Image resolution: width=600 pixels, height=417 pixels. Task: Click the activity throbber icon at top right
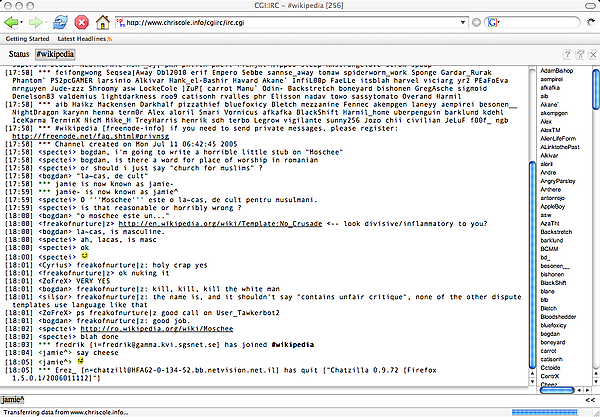592,22
